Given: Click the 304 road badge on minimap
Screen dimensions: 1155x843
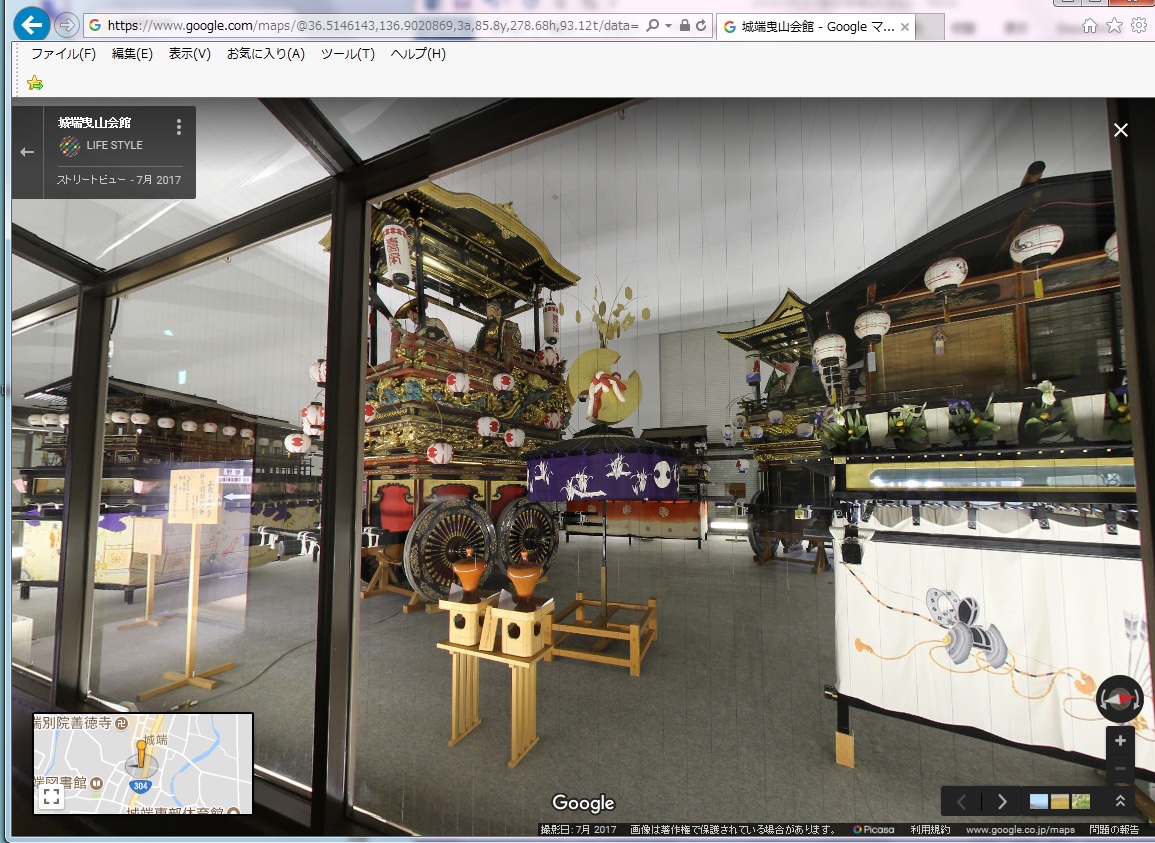Looking at the screenshot, I should tap(141, 786).
